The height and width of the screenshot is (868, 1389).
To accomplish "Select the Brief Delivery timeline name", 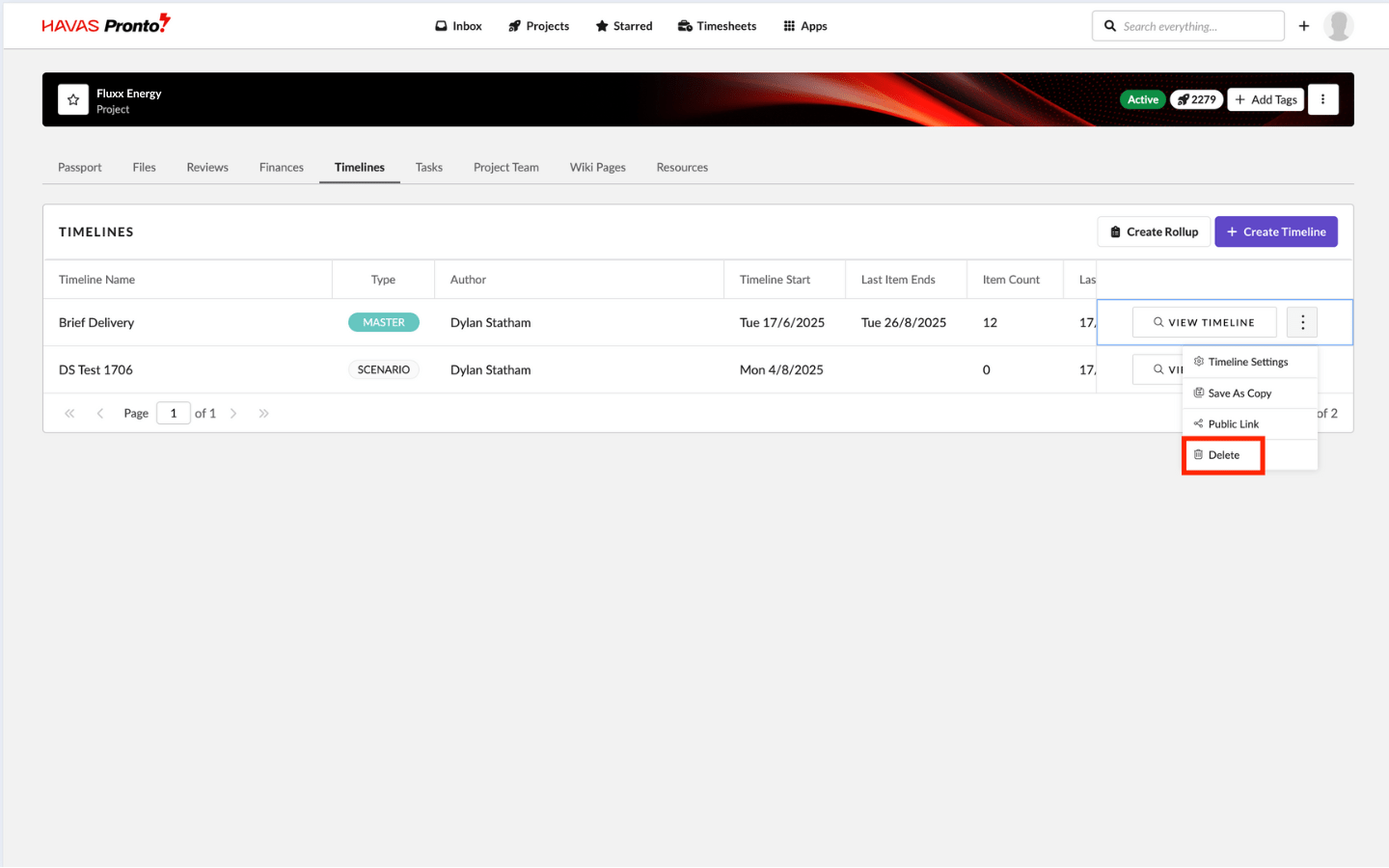I will click(x=96, y=322).
